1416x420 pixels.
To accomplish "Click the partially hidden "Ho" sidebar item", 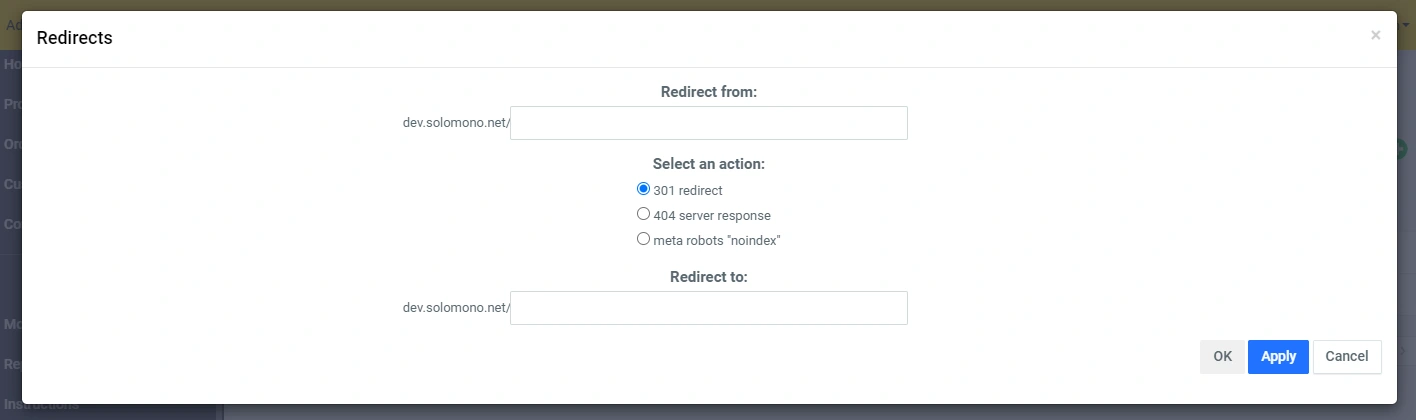I will point(12,64).
